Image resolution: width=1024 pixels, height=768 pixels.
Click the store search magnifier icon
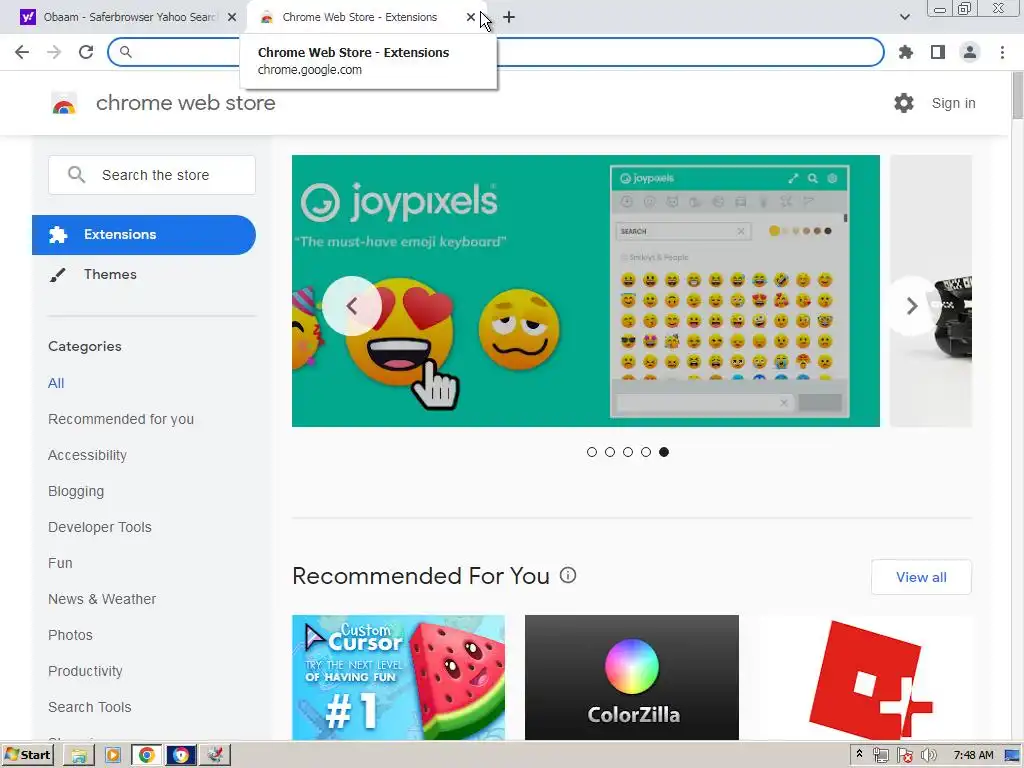(76, 175)
